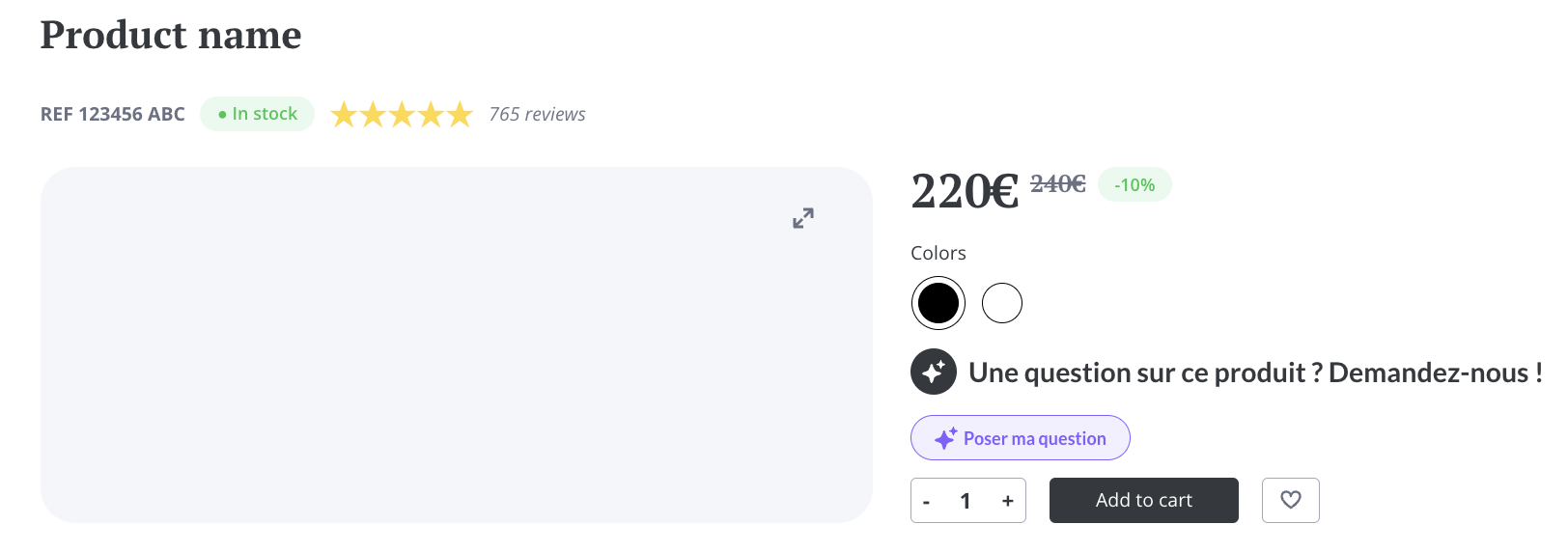Image resolution: width=1568 pixels, height=552 pixels.
Task: Open the 765 reviews link
Action: pyautogui.click(x=537, y=114)
